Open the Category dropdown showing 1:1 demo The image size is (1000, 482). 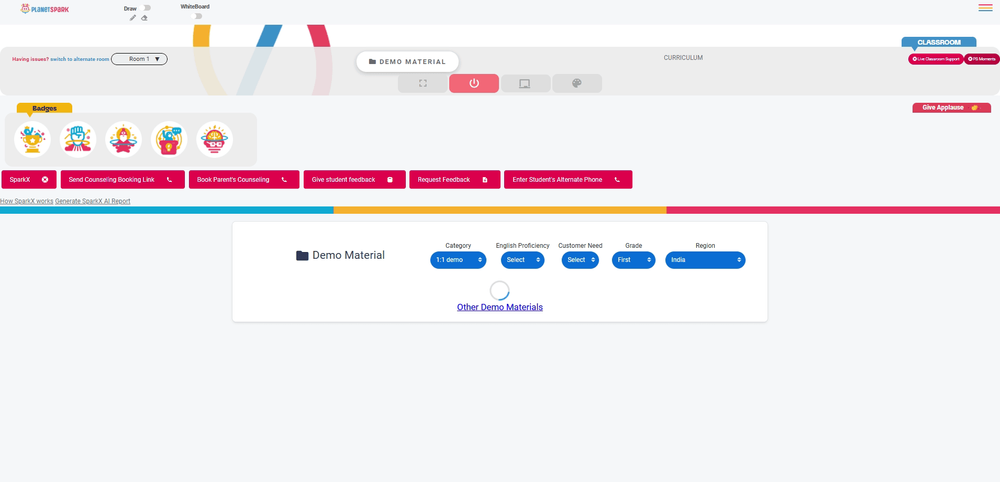tap(458, 260)
